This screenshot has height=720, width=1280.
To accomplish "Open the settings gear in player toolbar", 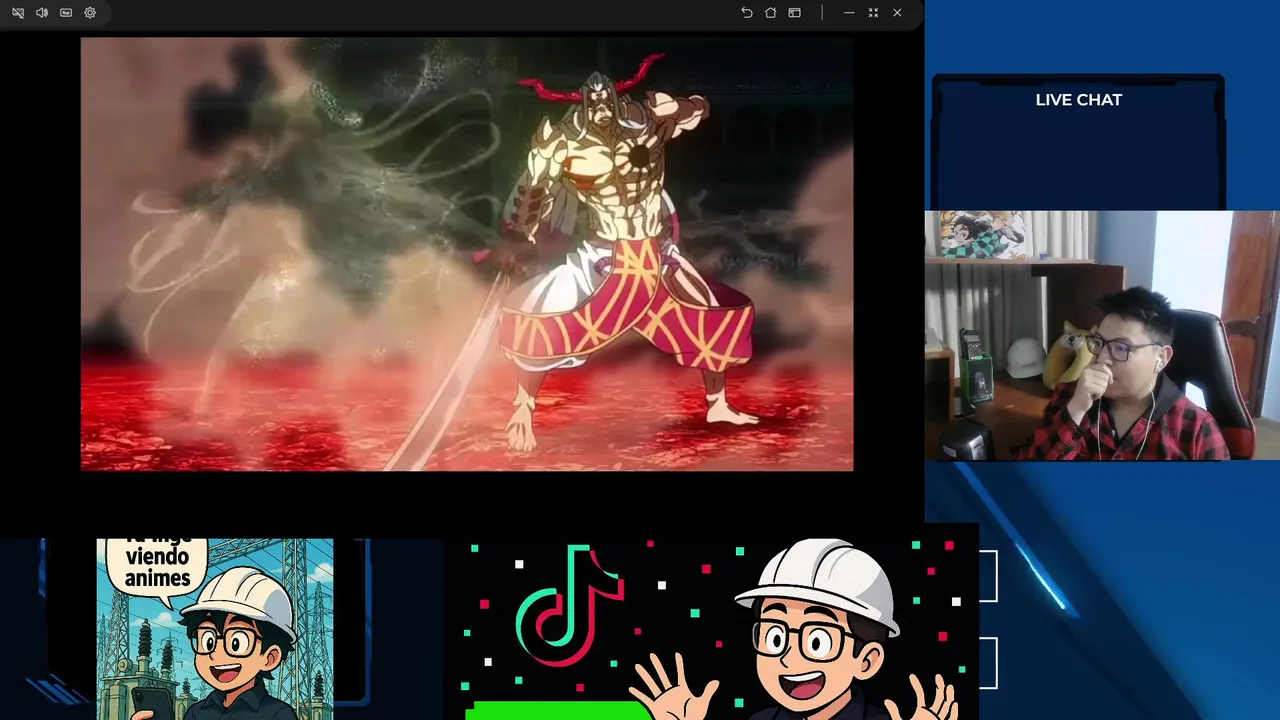I will pos(90,13).
